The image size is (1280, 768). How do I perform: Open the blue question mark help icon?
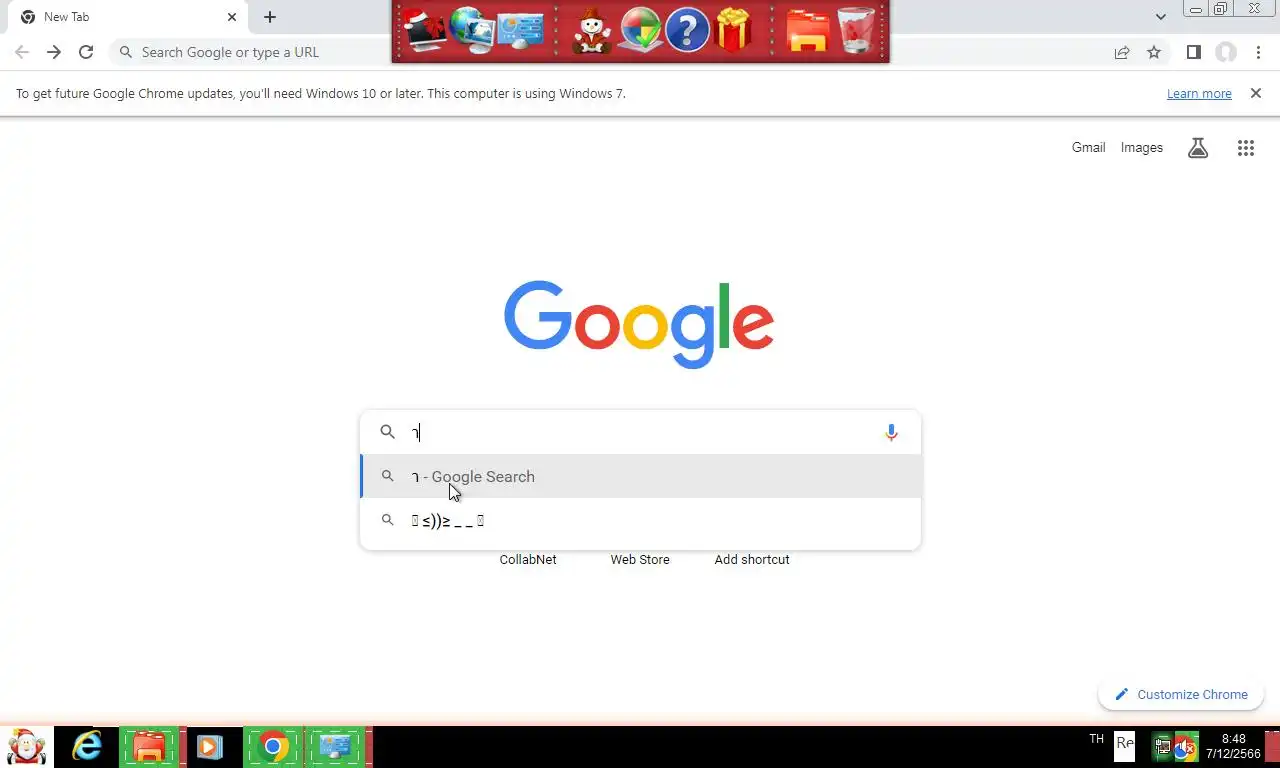pos(687,30)
